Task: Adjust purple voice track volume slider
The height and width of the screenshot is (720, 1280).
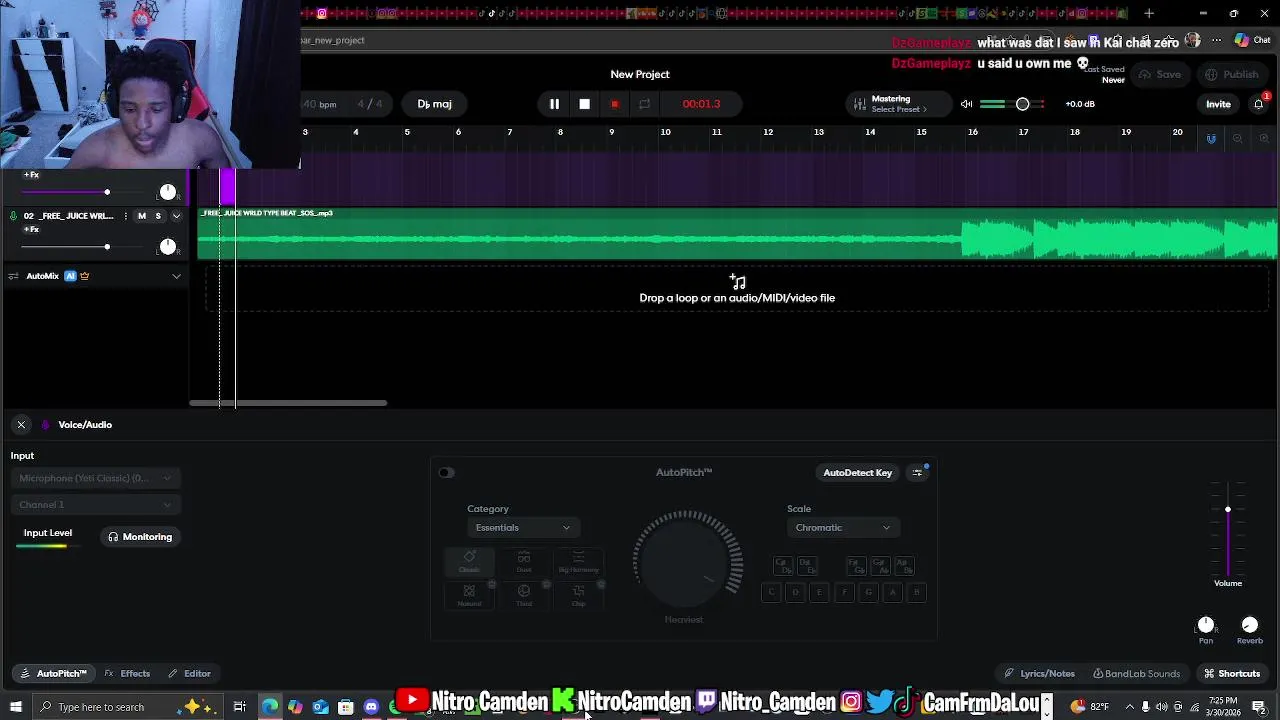Action: [x=107, y=192]
